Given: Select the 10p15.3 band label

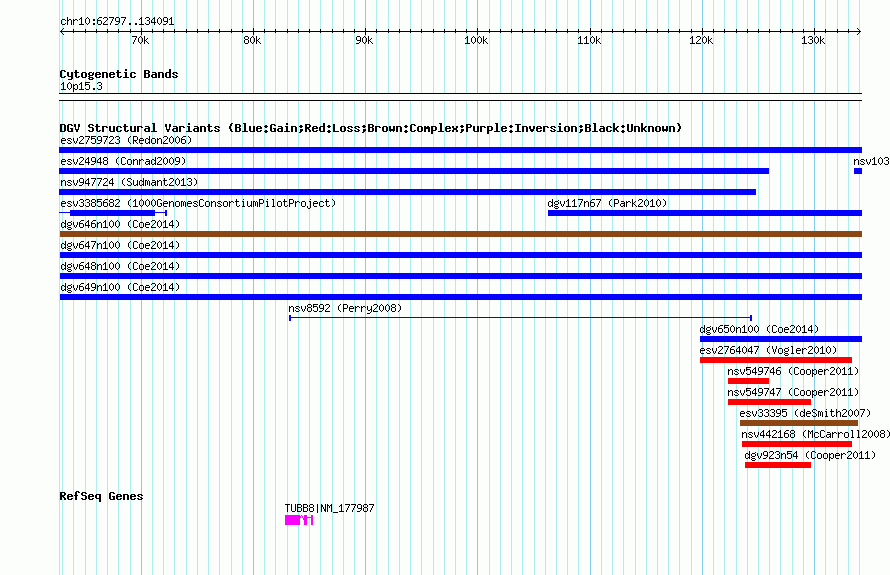Looking at the screenshot, I should pos(81,86).
